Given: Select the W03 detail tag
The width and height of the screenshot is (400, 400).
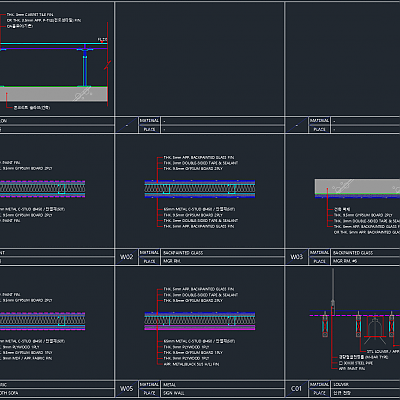Looking at the screenshot, I should click(296, 257).
